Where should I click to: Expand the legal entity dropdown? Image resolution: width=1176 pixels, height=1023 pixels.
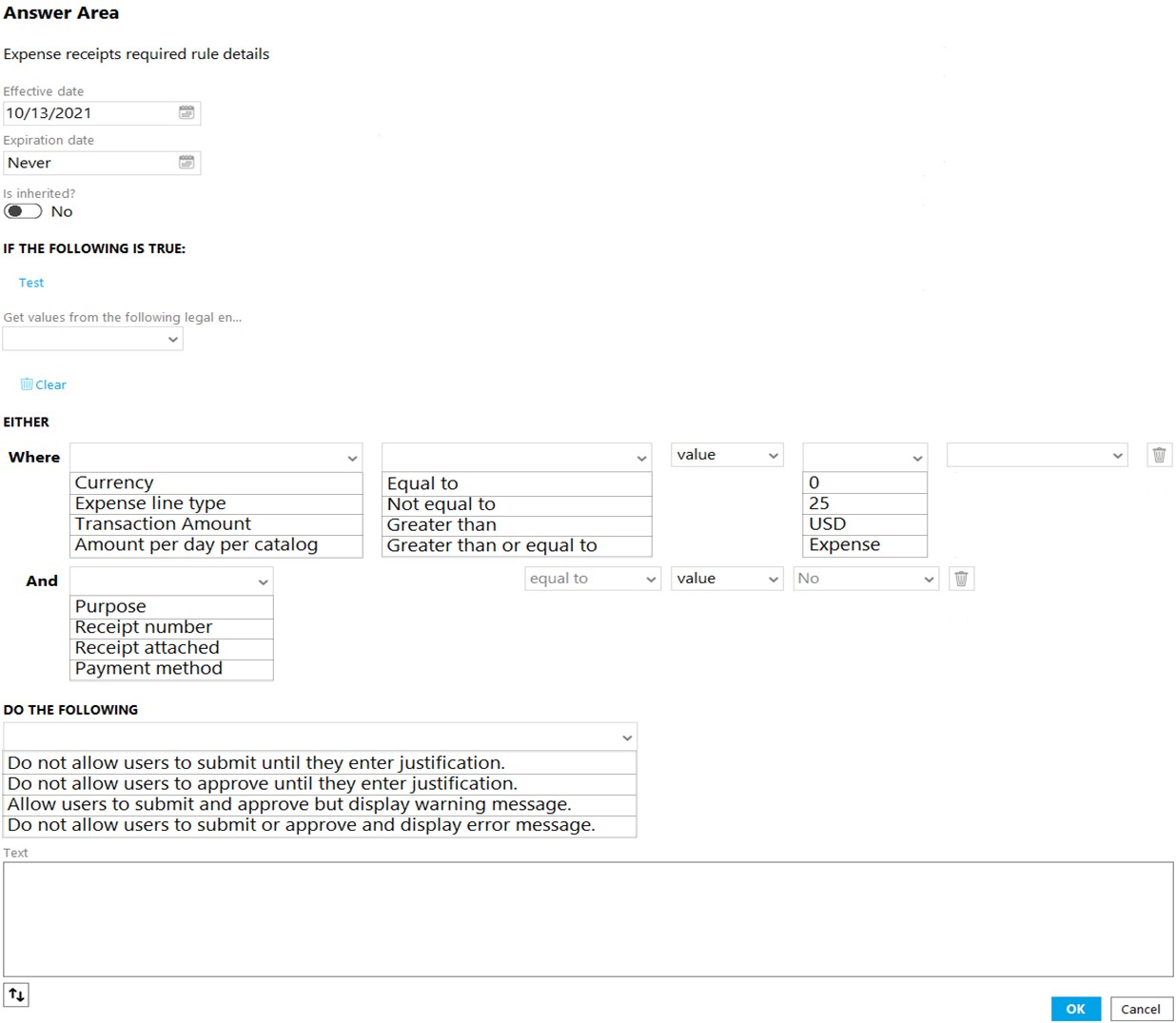pos(93,339)
